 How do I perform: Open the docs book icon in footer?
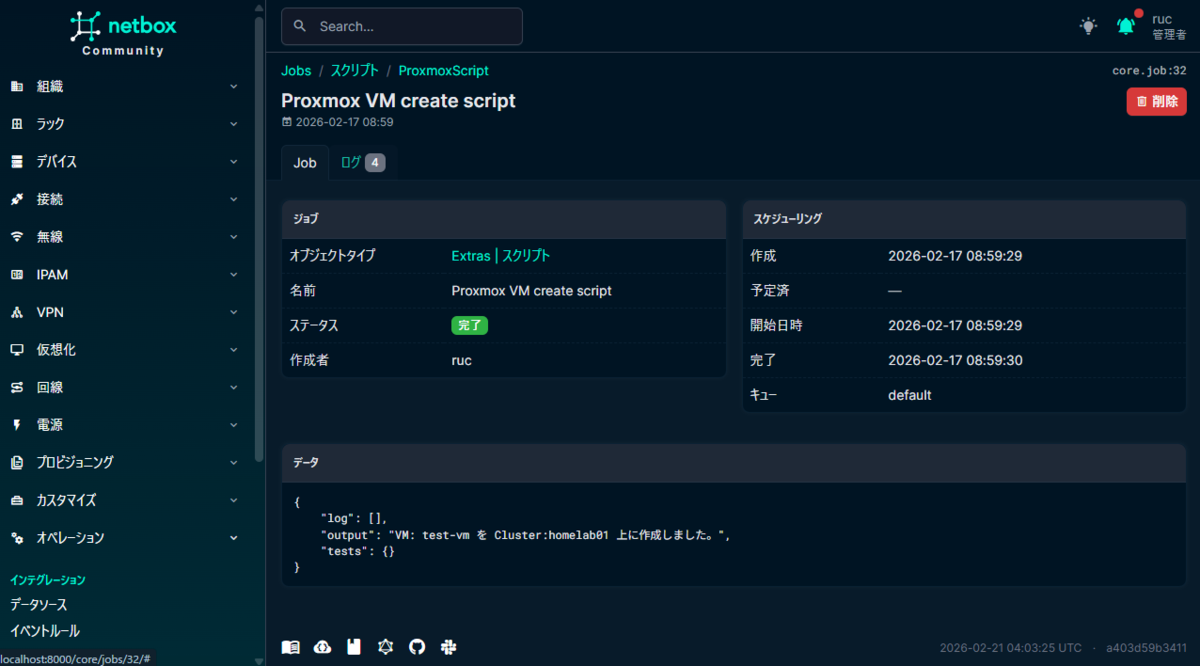pyautogui.click(x=290, y=647)
